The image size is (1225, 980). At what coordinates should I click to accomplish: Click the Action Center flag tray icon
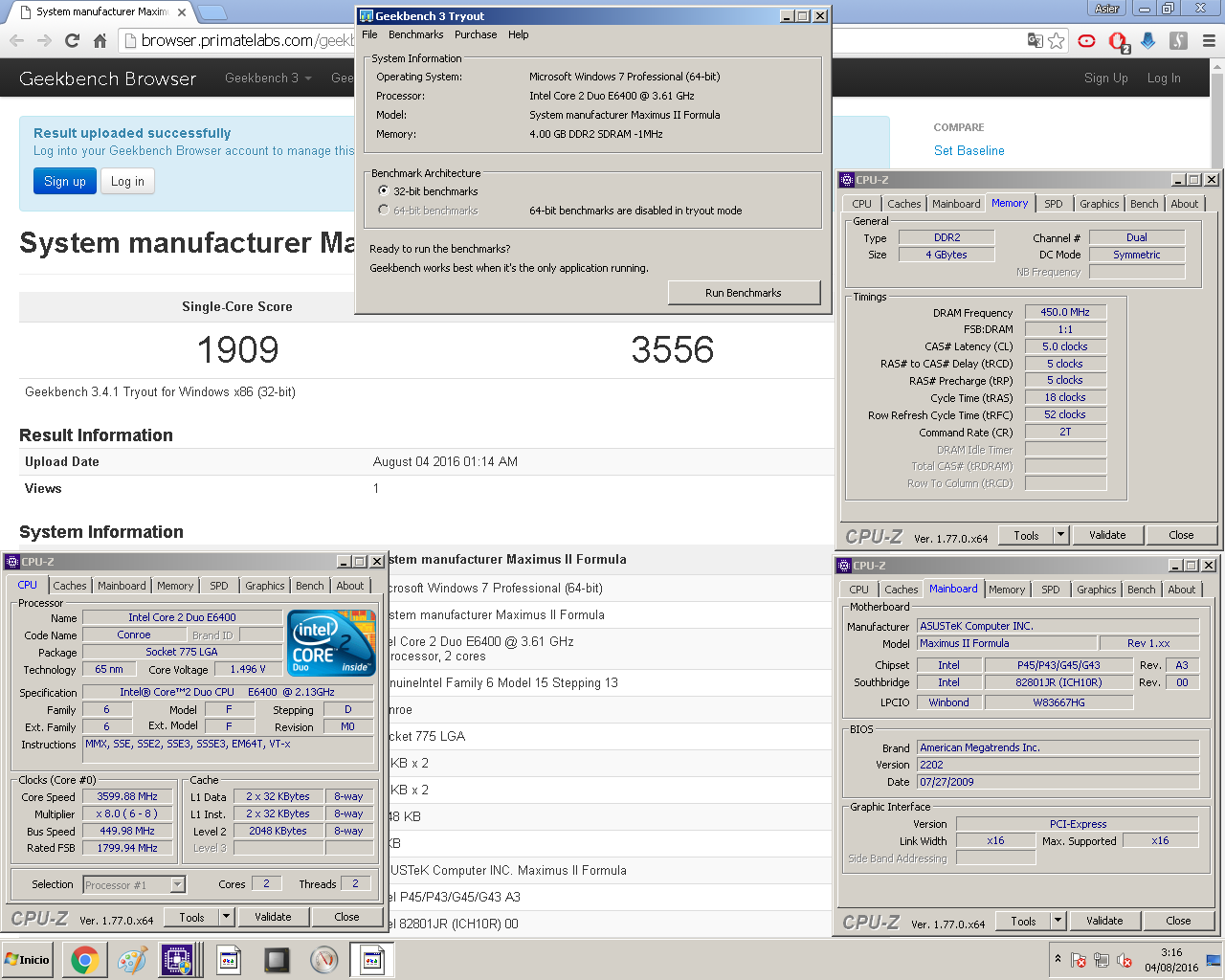click(x=1079, y=960)
